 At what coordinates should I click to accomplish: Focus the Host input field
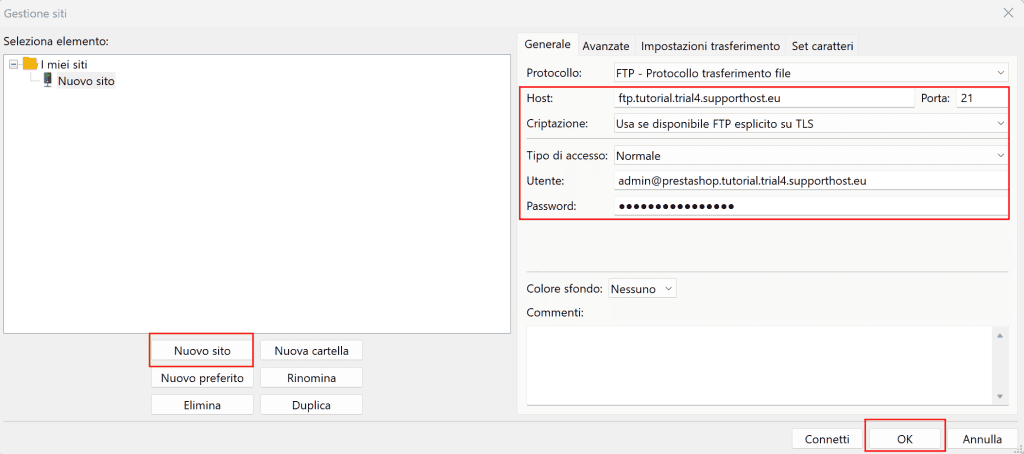coord(763,98)
